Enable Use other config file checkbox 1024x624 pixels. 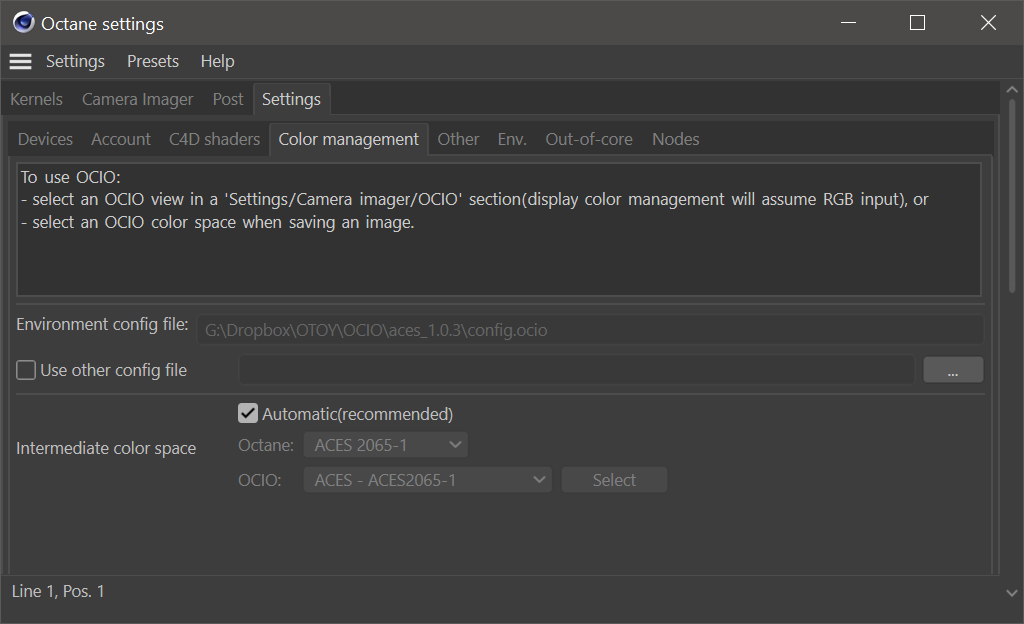pos(26,371)
